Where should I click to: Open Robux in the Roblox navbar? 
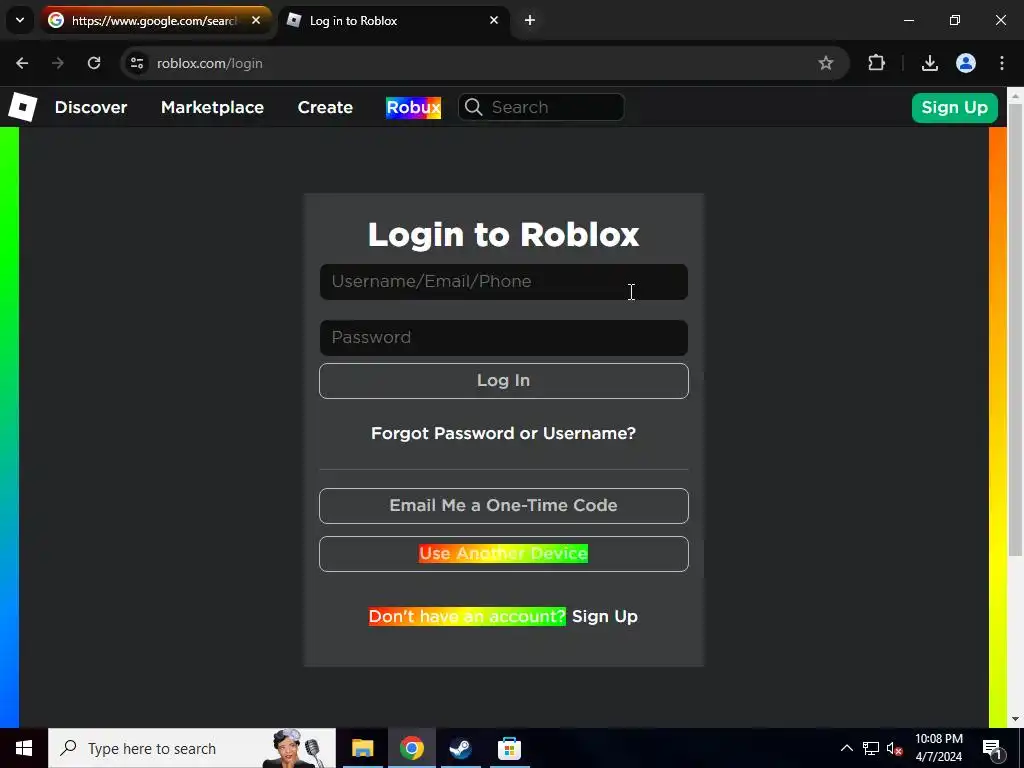413,107
